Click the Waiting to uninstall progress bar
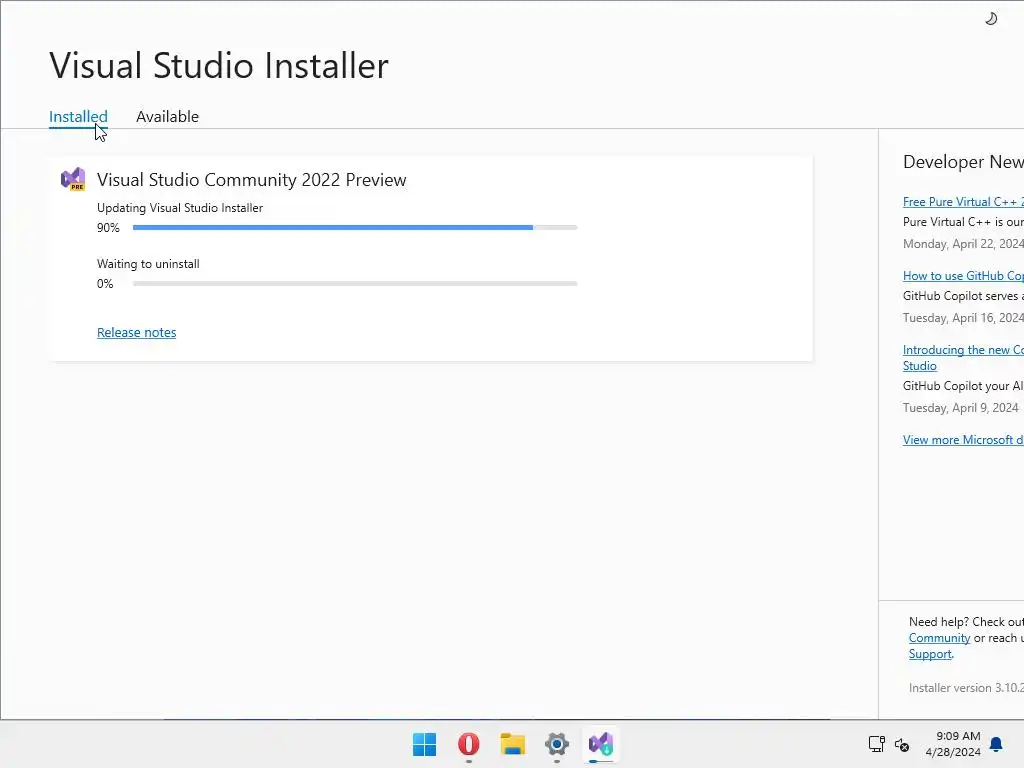The image size is (1024, 768). point(355,283)
